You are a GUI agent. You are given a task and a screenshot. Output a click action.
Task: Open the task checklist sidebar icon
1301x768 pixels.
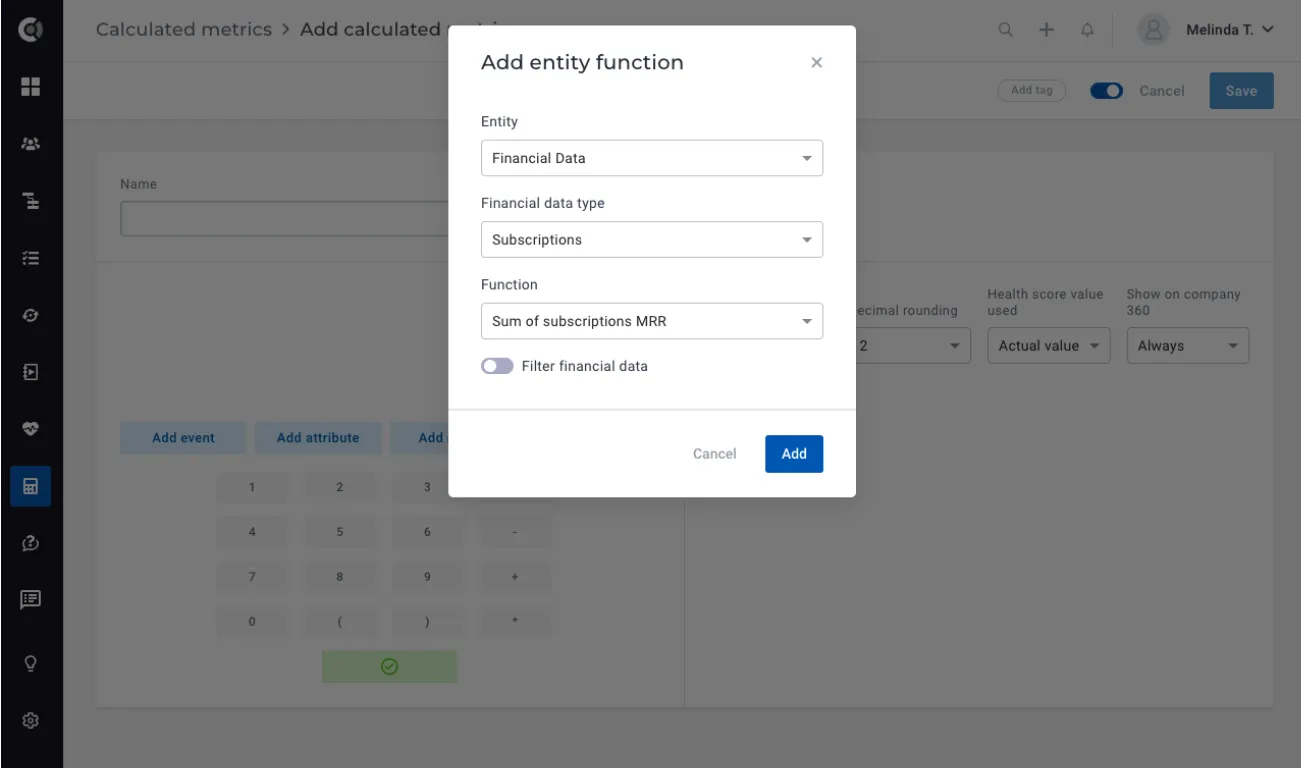click(x=30, y=258)
